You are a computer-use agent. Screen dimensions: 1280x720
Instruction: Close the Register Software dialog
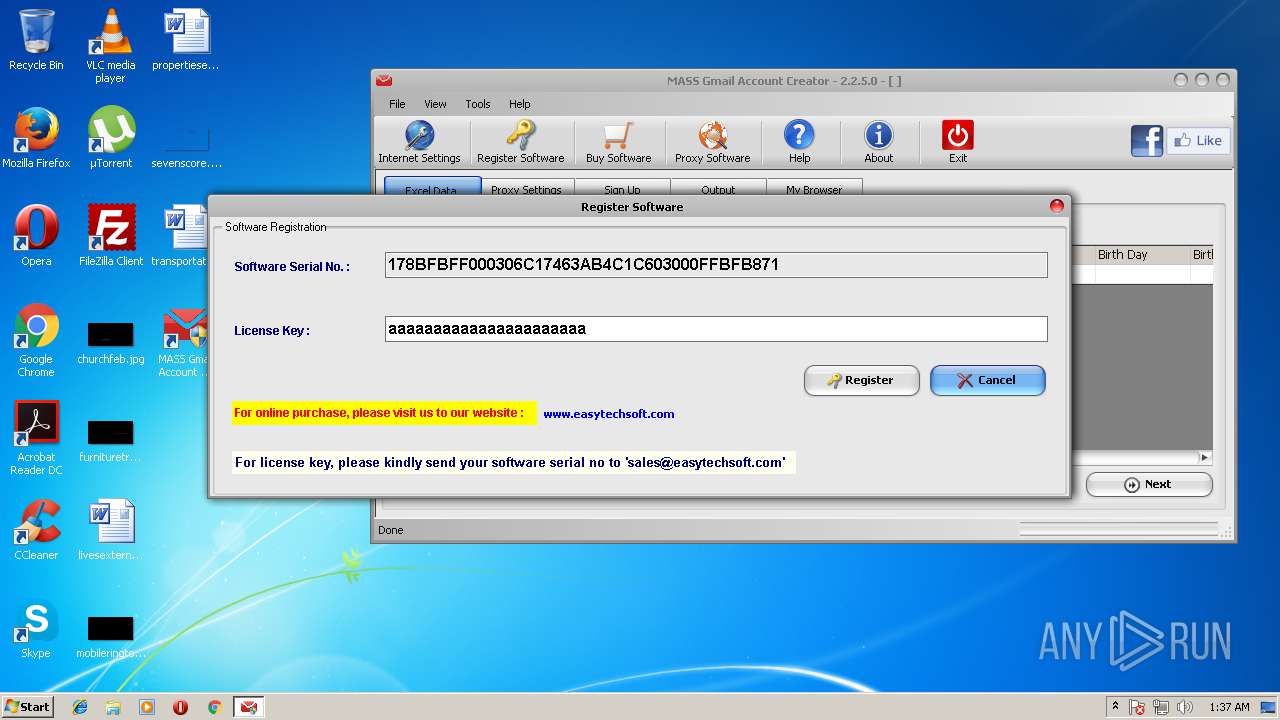click(x=1056, y=206)
